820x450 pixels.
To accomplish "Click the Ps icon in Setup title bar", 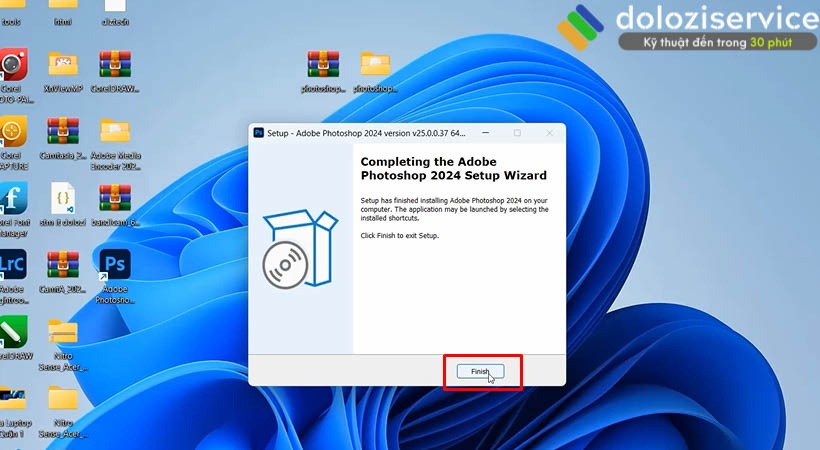I will click(258, 132).
